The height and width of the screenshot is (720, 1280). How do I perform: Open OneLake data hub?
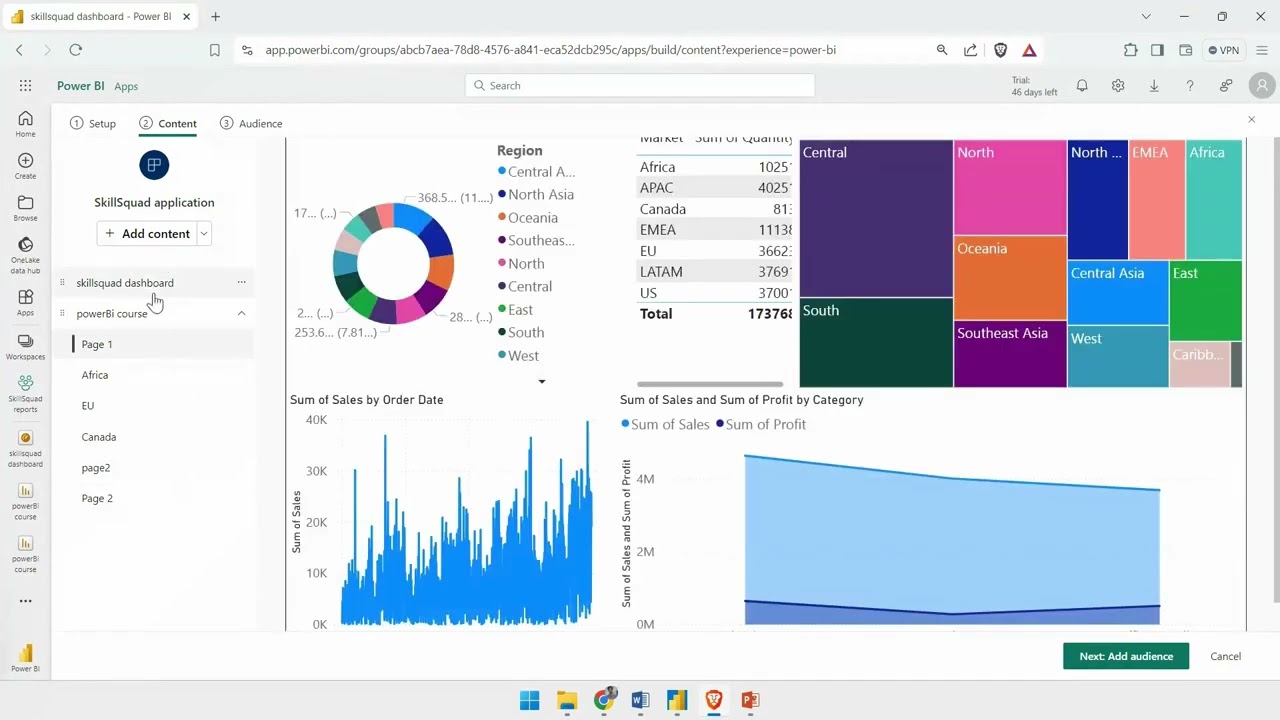click(x=25, y=256)
